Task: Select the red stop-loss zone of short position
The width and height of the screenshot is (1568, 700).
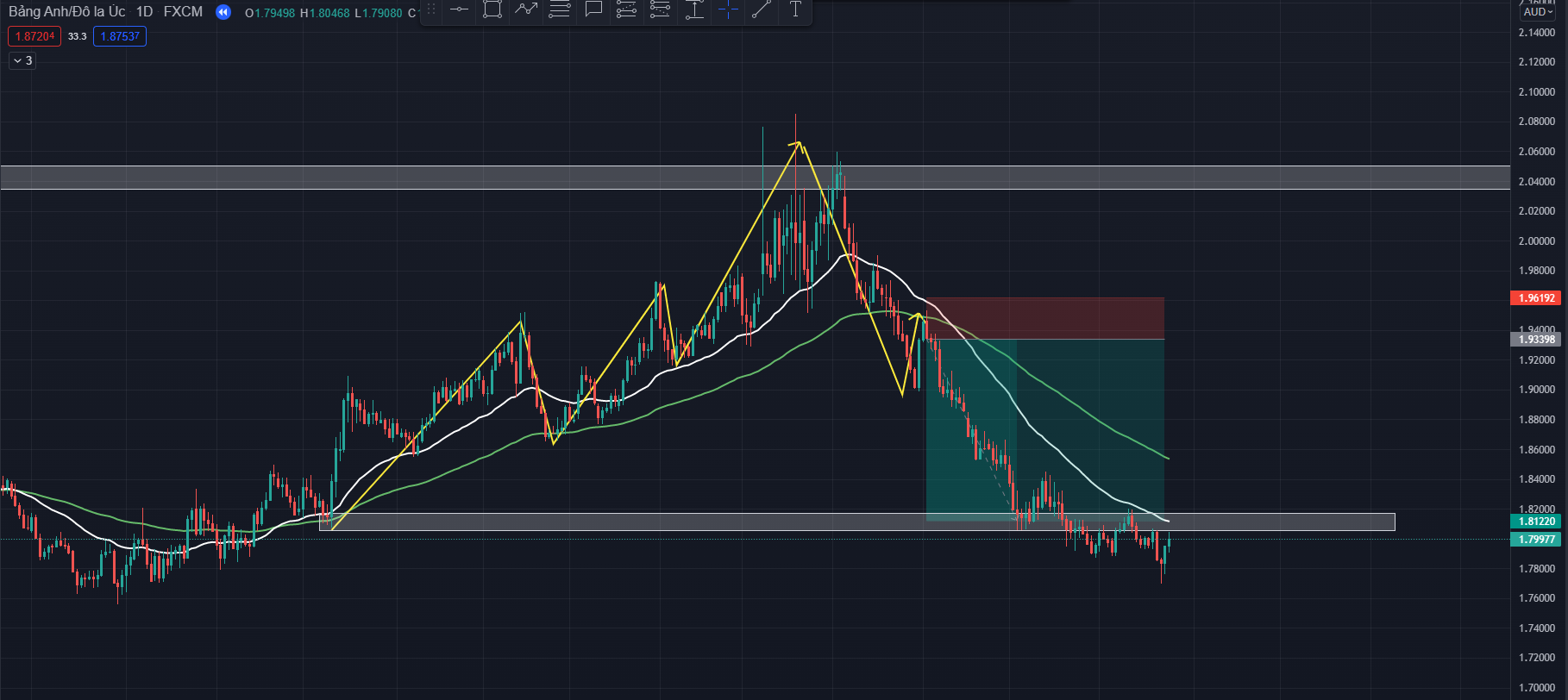Action: click(1044, 318)
